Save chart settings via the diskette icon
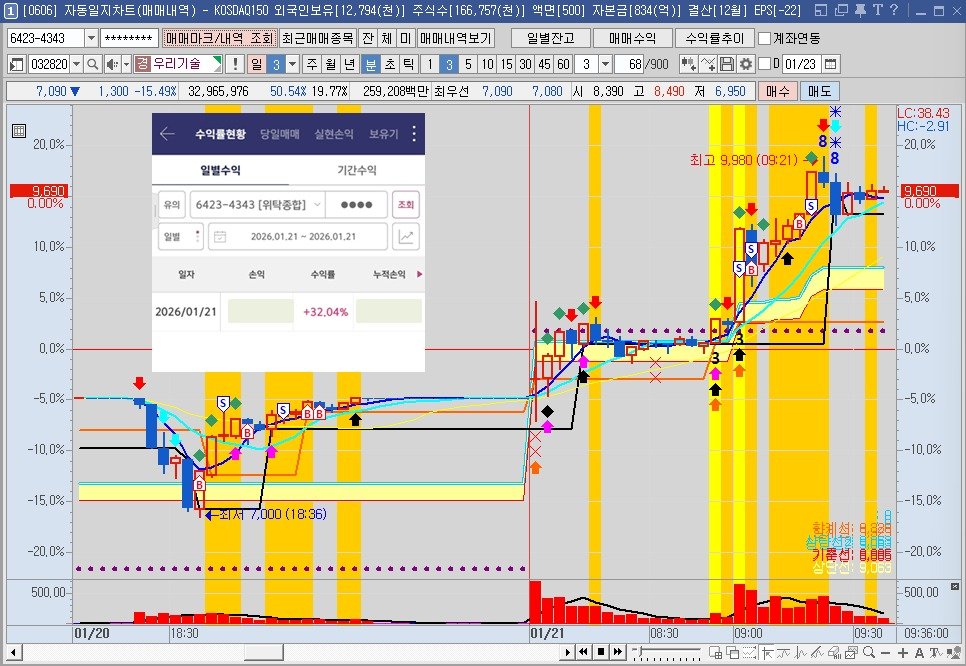This screenshot has height=666, width=966. 727,63
